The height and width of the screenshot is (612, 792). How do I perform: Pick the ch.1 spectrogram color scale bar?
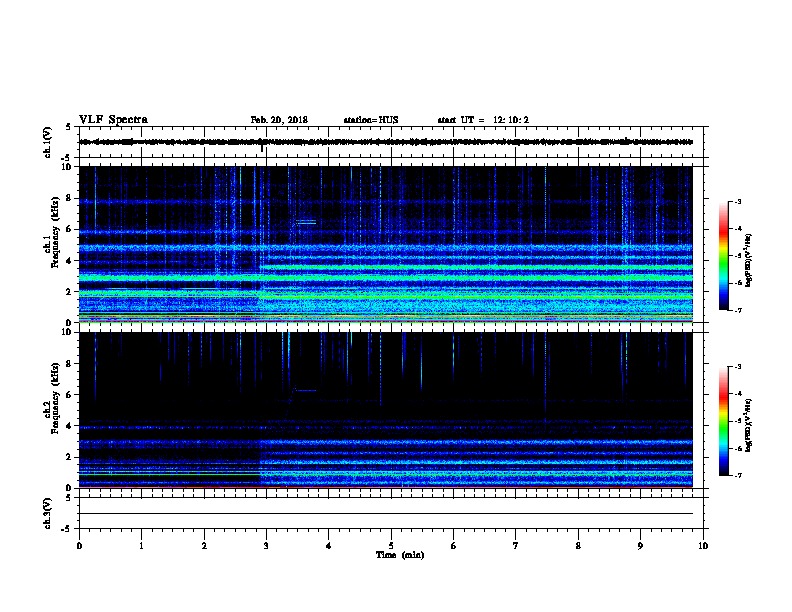723,256
